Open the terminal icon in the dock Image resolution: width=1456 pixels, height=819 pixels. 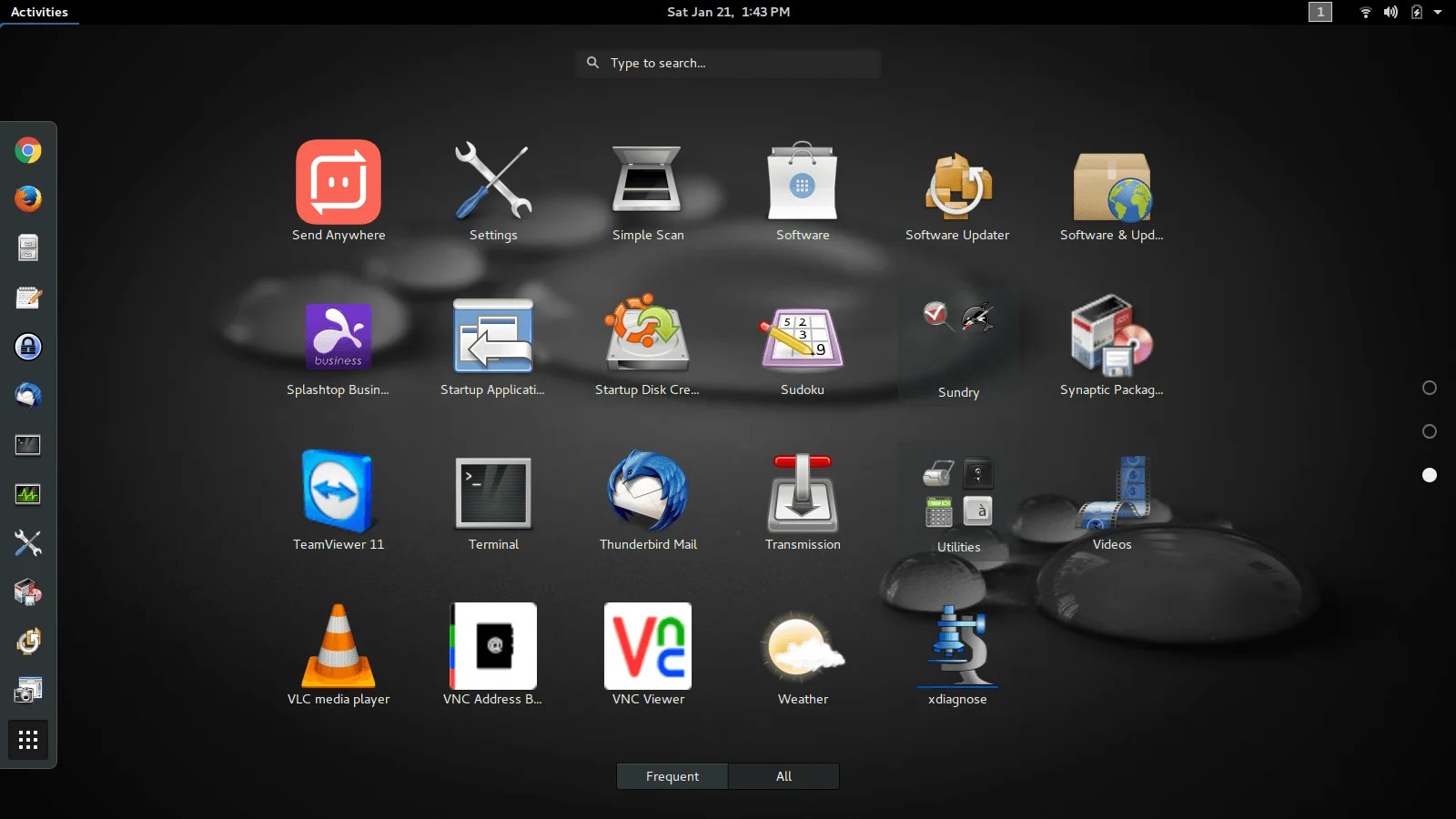pos(28,445)
